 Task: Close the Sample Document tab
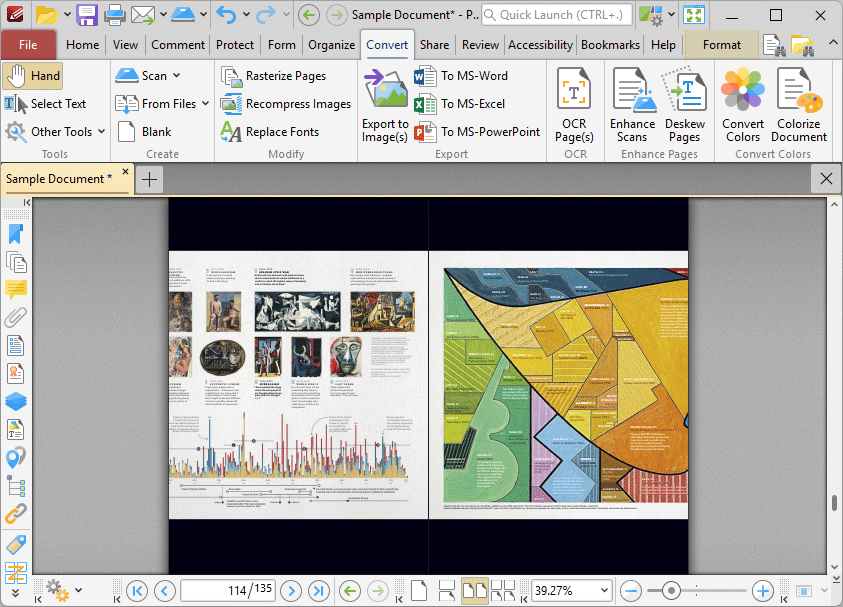point(125,172)
